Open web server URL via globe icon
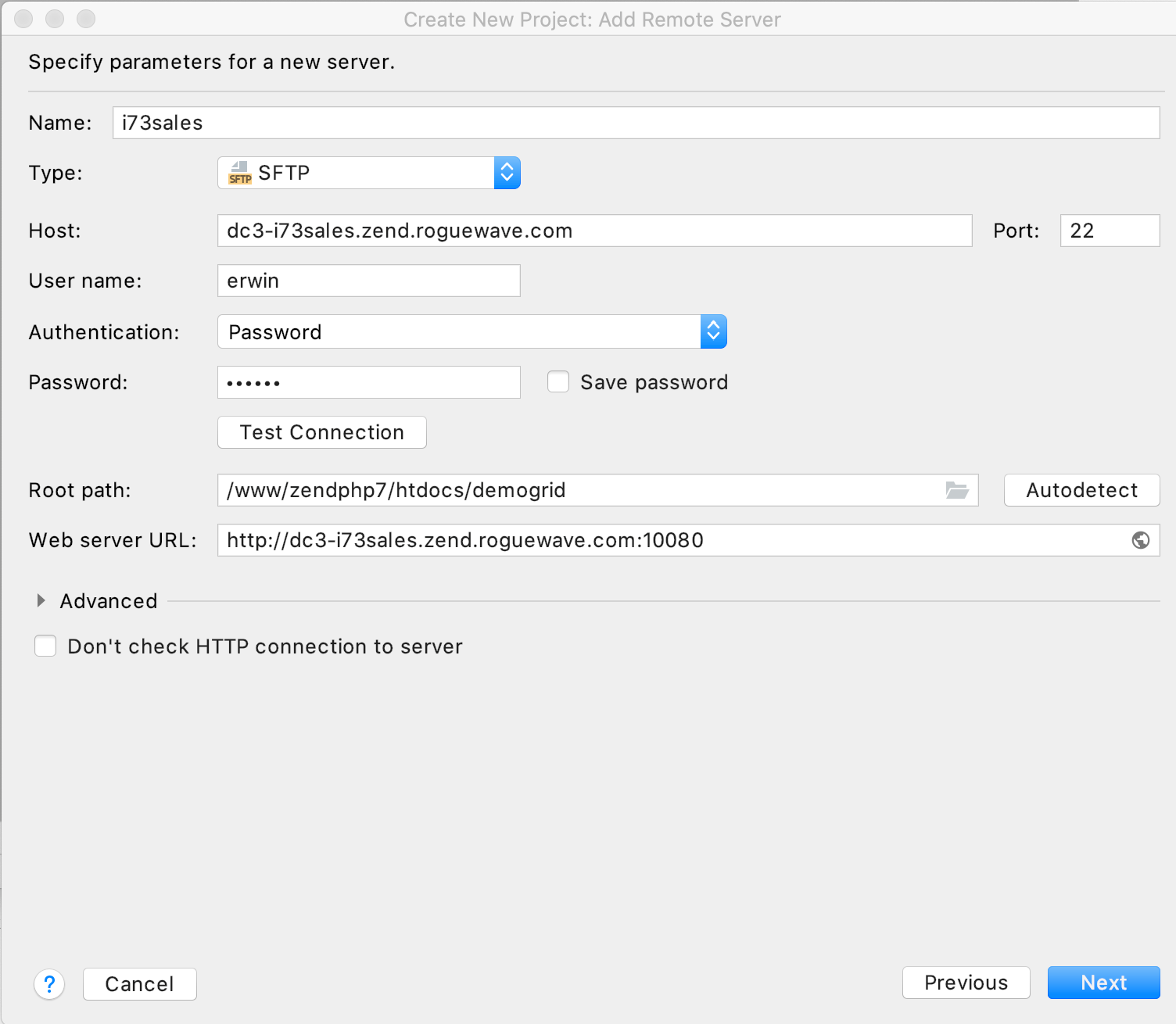 coord(1141,540)
